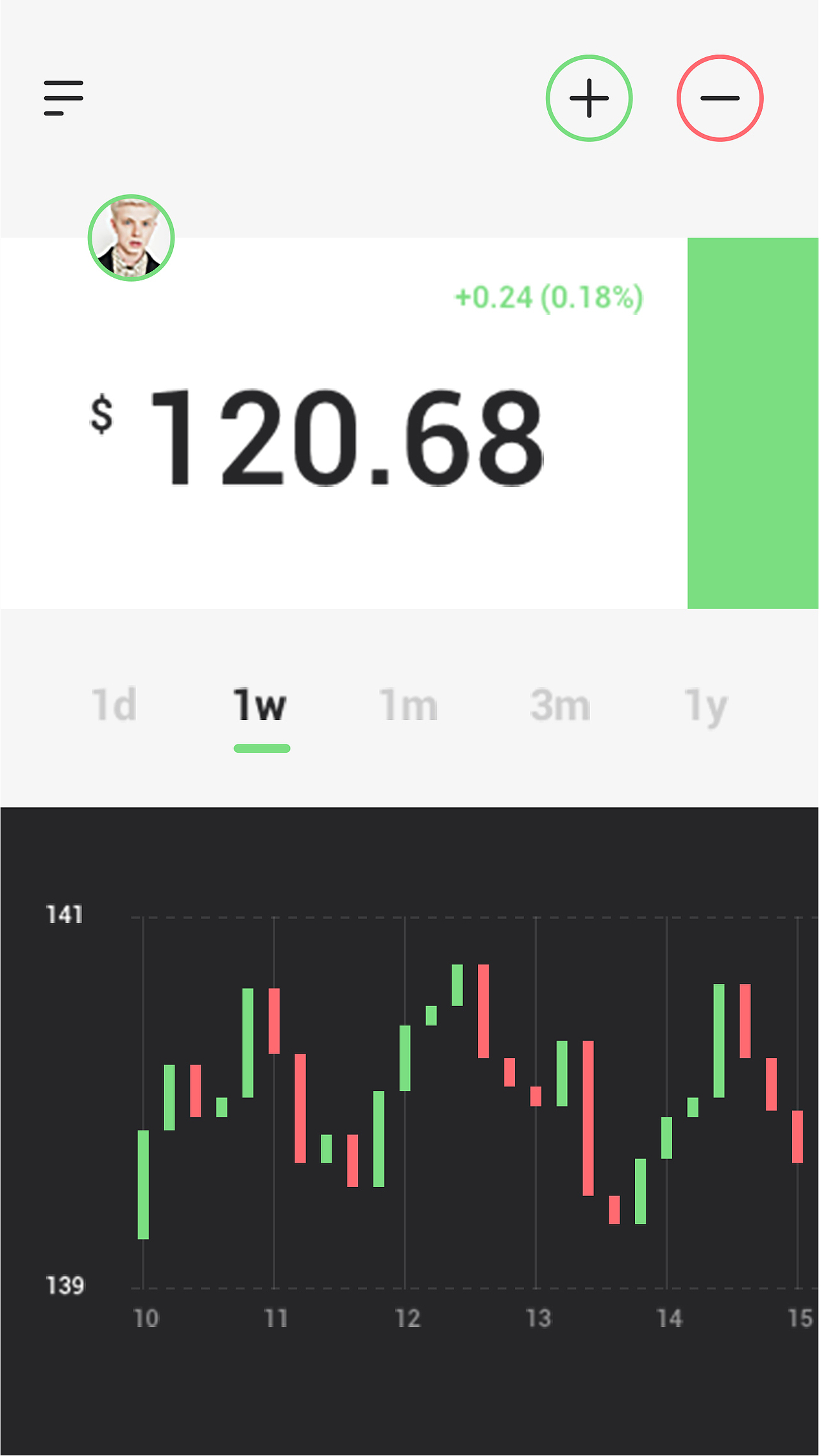This screenshot has height=1456, width=821.
Task: Click the 10 date label on chart axis
Action: click(146, 1319)
